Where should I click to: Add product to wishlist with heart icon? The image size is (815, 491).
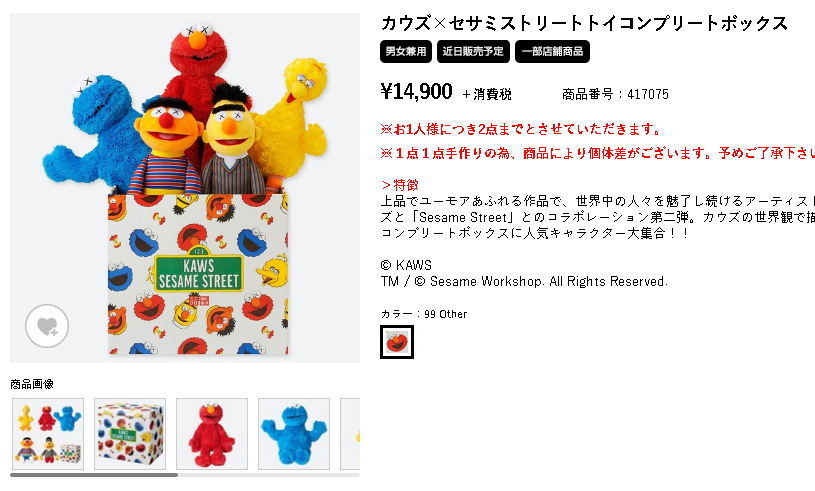(x=47, y=326)
